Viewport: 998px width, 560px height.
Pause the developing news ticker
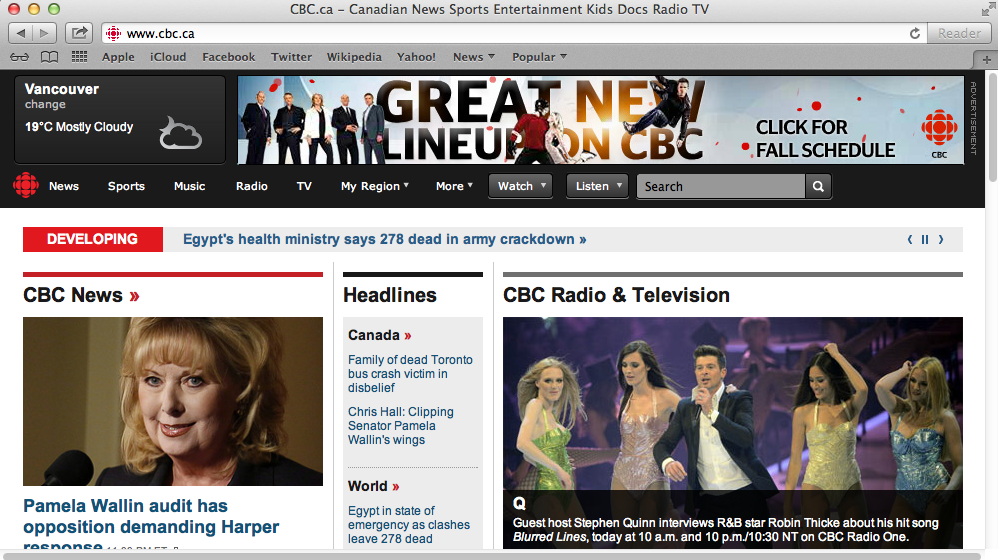click(x=925, y=239)
